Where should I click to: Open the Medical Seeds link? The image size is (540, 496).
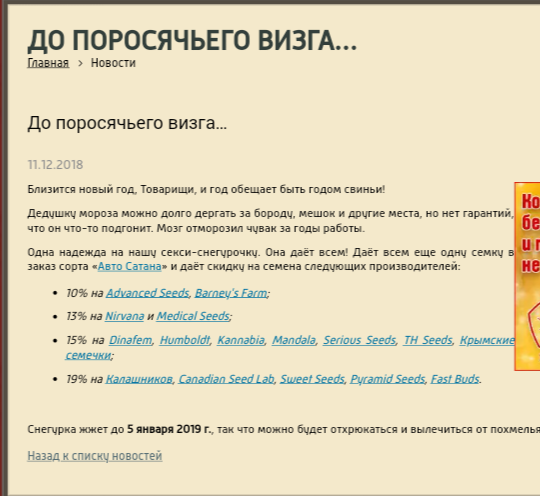pos(193,316)
